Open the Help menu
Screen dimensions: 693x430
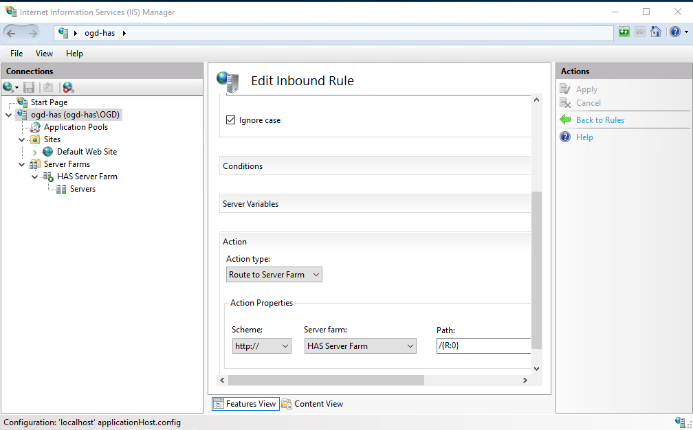click(74, 53)
